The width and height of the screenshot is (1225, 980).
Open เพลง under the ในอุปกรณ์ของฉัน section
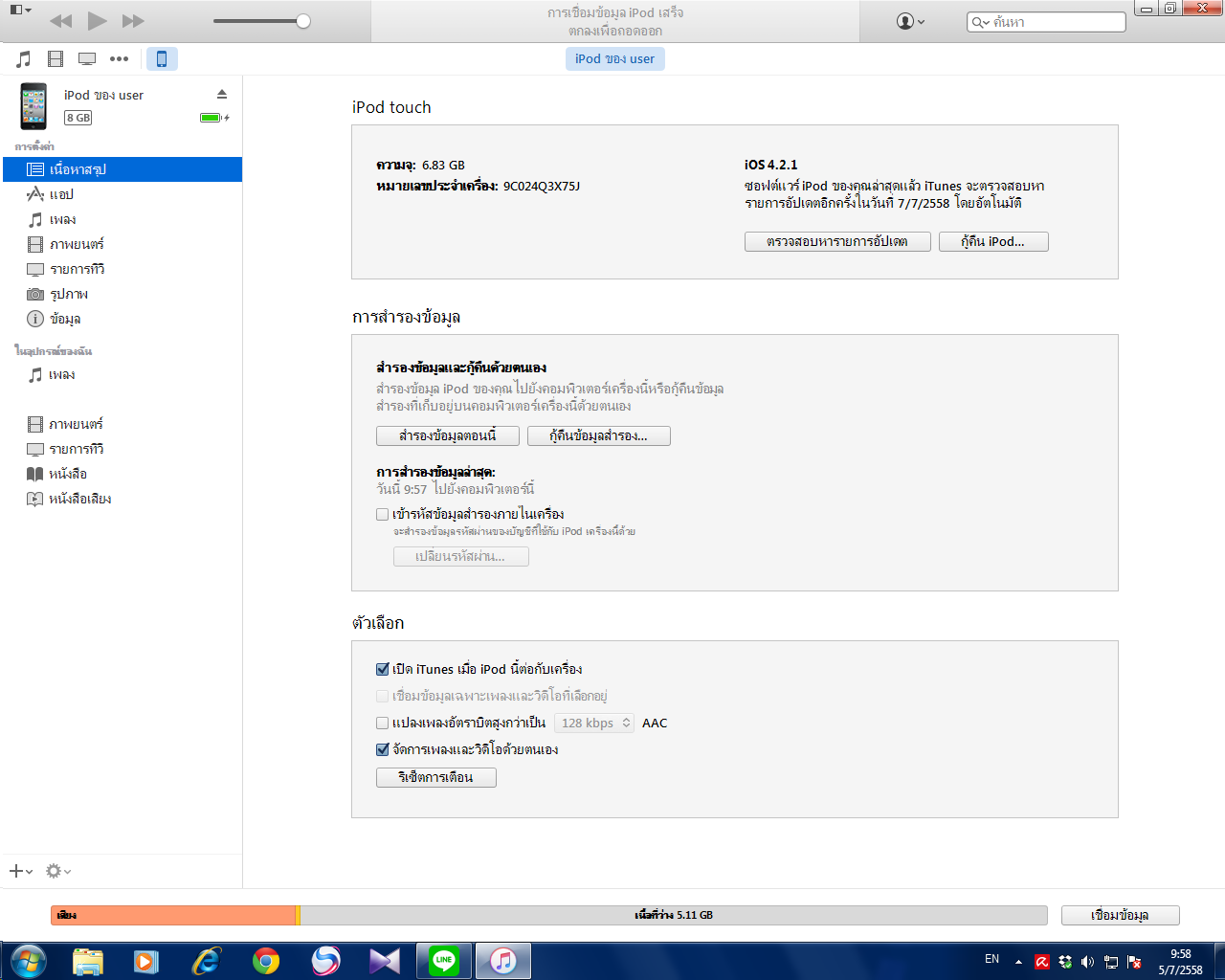tap(122, 374)
